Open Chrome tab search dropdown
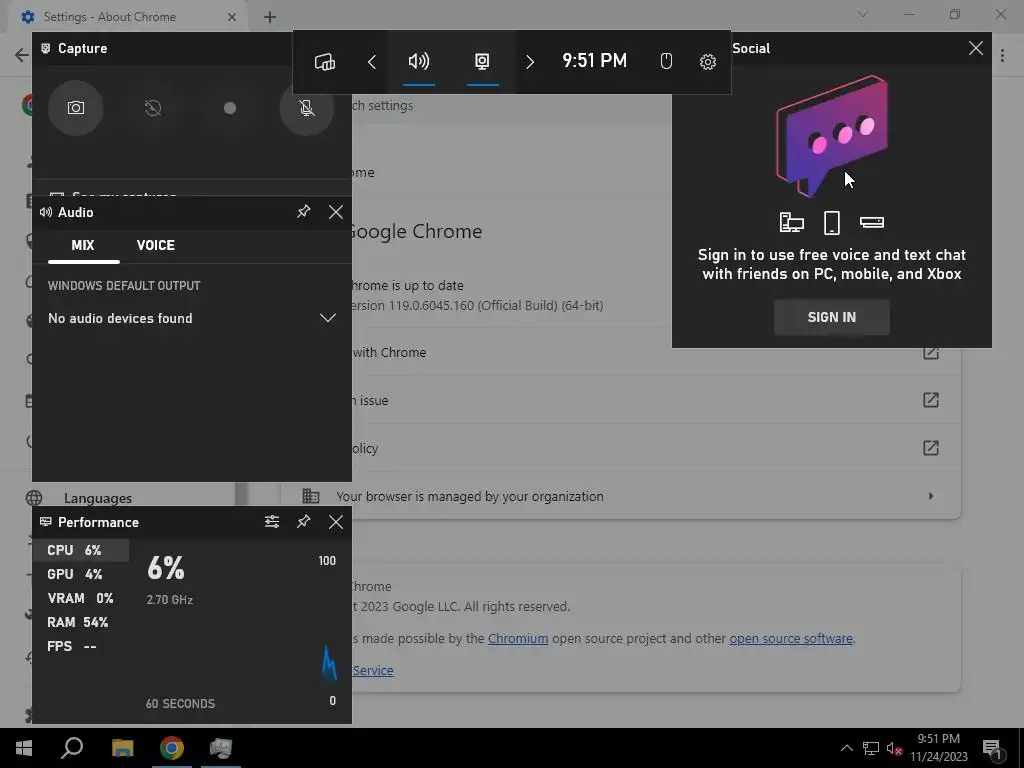1024x768 pixels. coord(862,14)
